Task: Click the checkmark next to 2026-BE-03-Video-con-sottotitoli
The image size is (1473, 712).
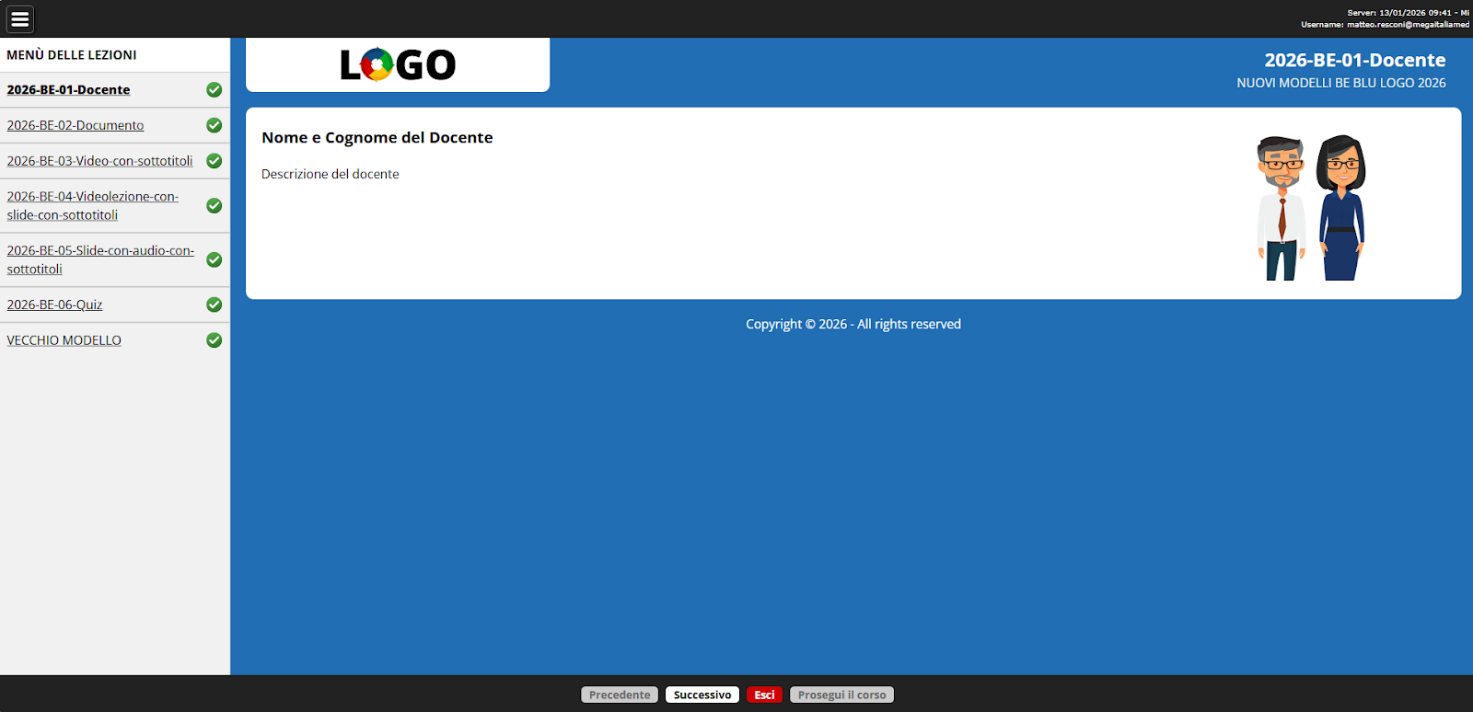Action: (x=214, y=160)
